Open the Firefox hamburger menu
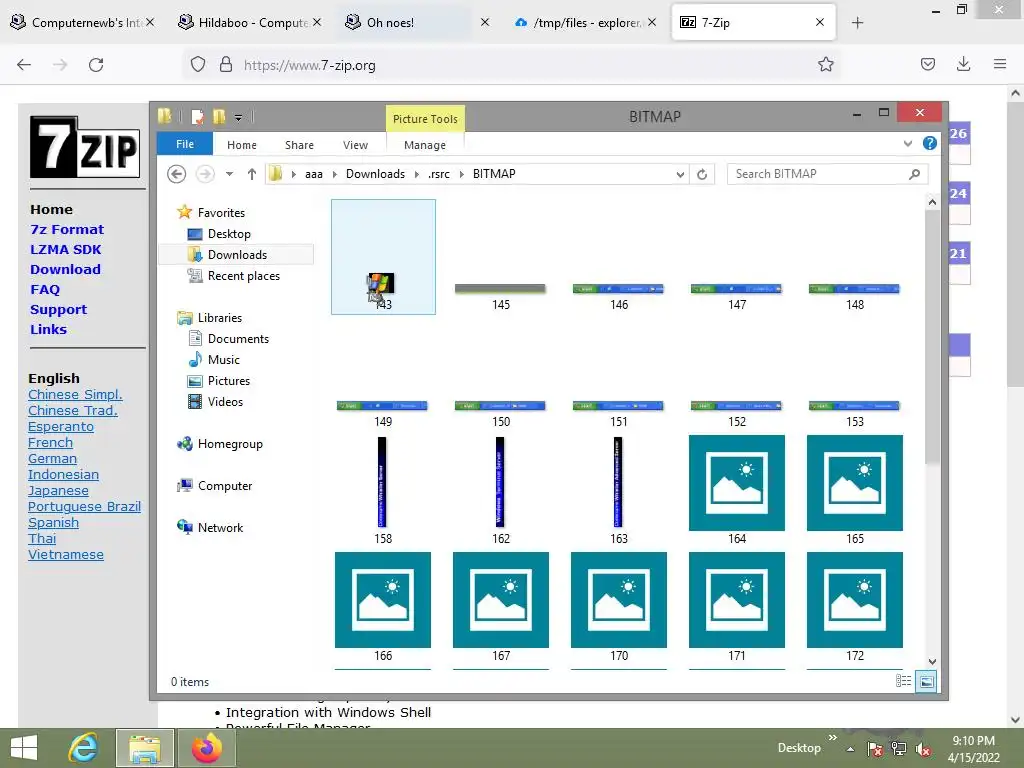 point(1000,64)
